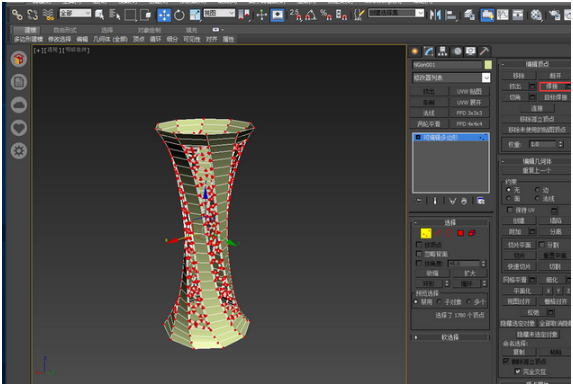Toggle the 按角度 checkbox

click(419, 263)
